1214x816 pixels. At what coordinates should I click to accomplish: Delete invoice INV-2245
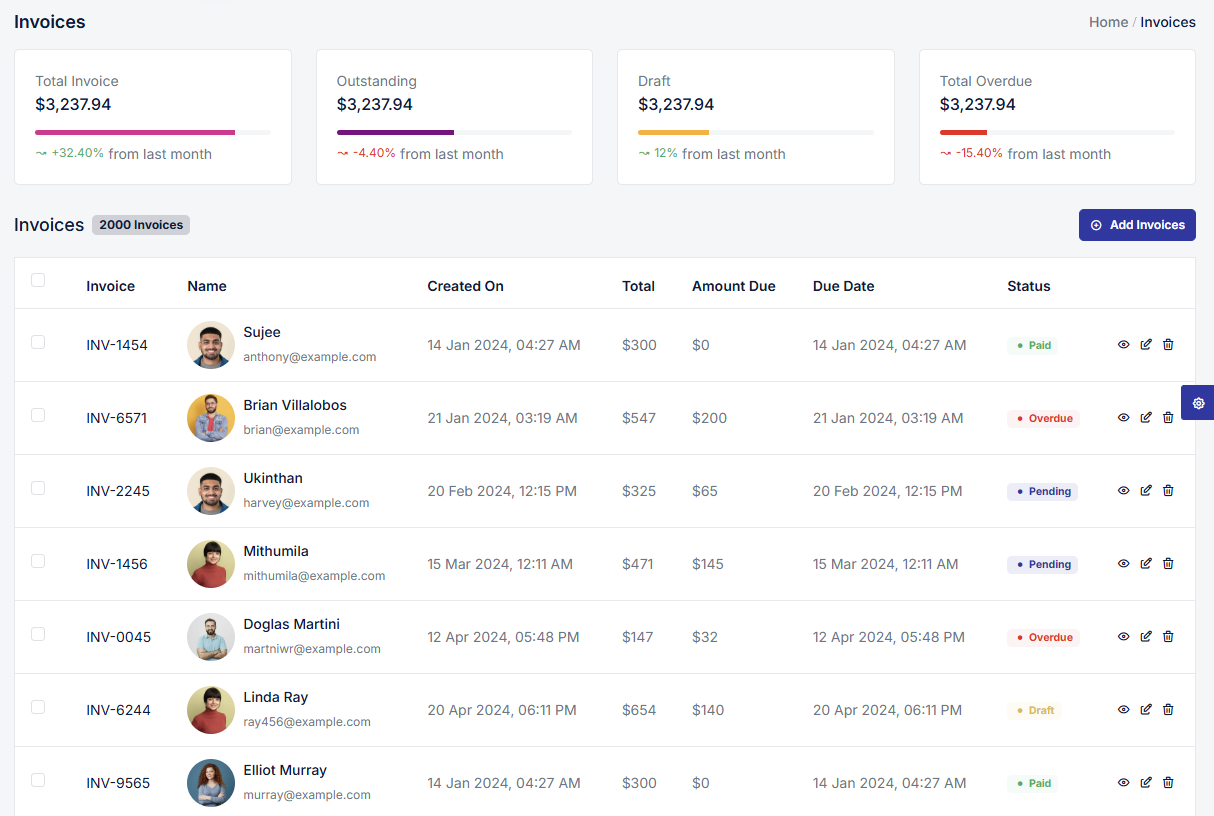pyautogui.click(x=1168, y=490)
